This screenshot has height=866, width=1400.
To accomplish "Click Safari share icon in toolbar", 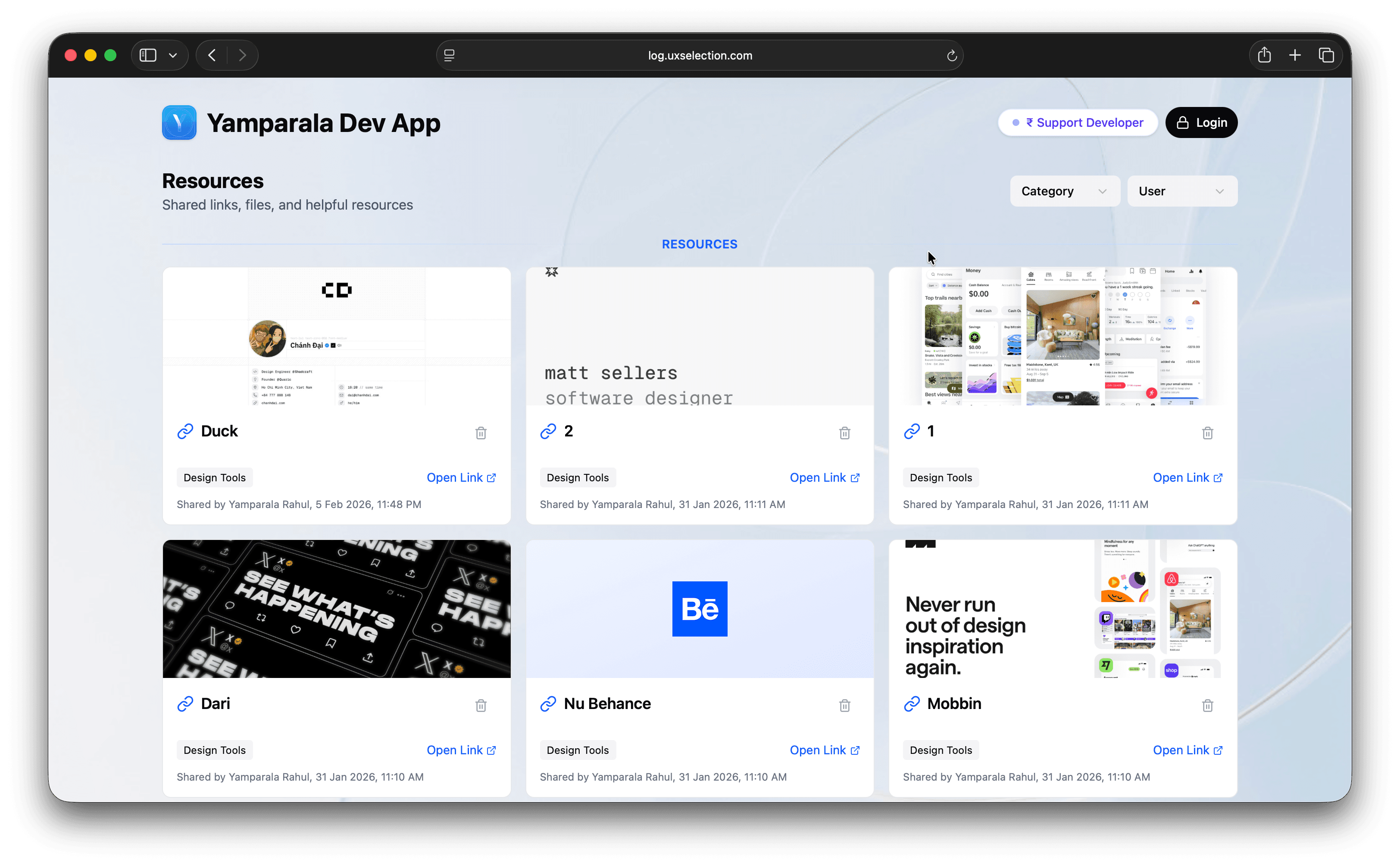I will (x=1264, y=56).
